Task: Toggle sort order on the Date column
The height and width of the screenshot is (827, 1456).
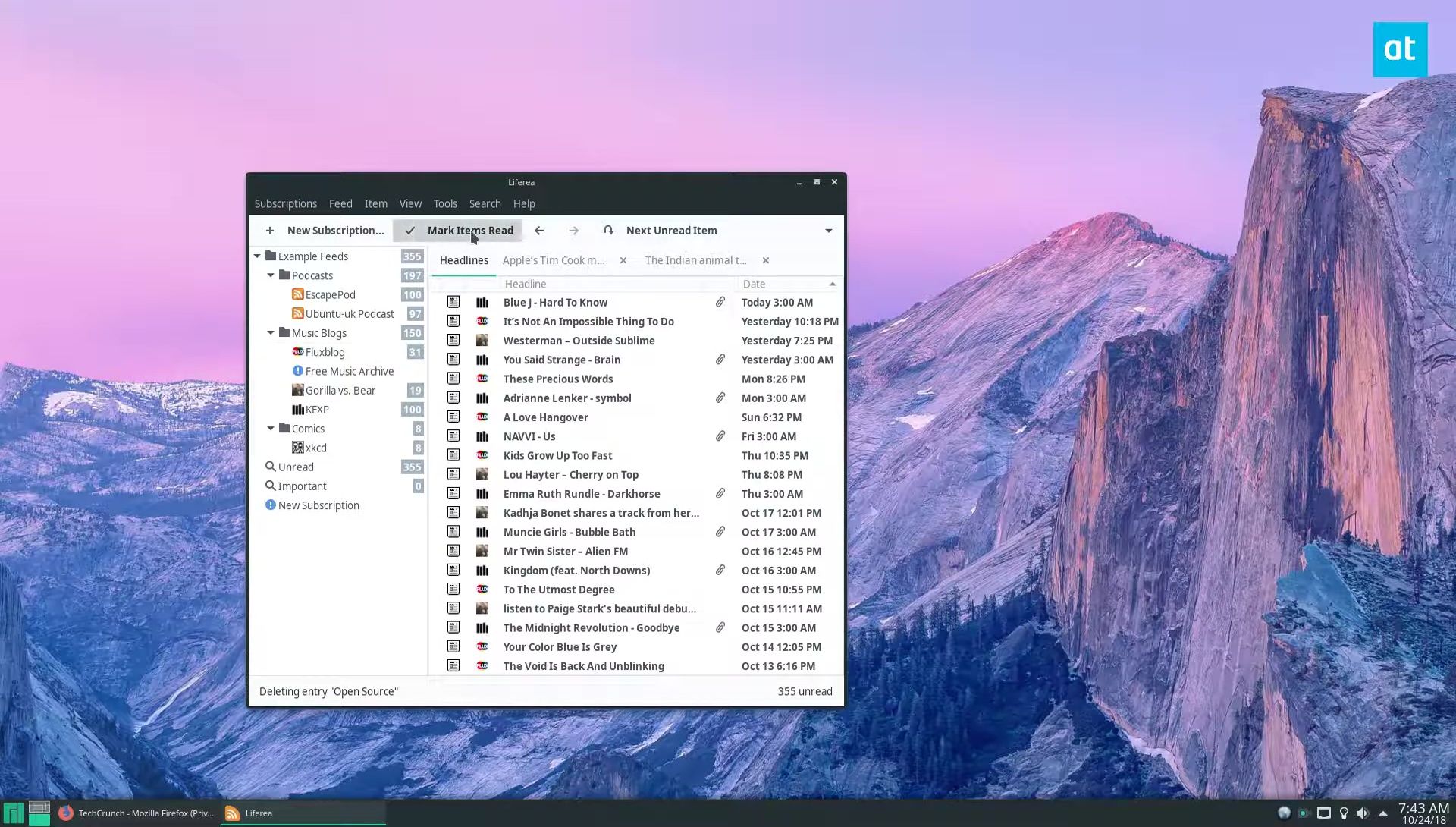Action: 789,284
